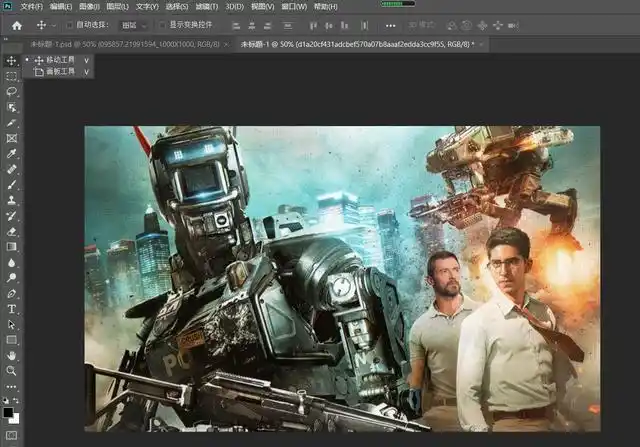Click the Home icon in options bar
This screenshot has height=447, width=640.
tap(16, 24)
